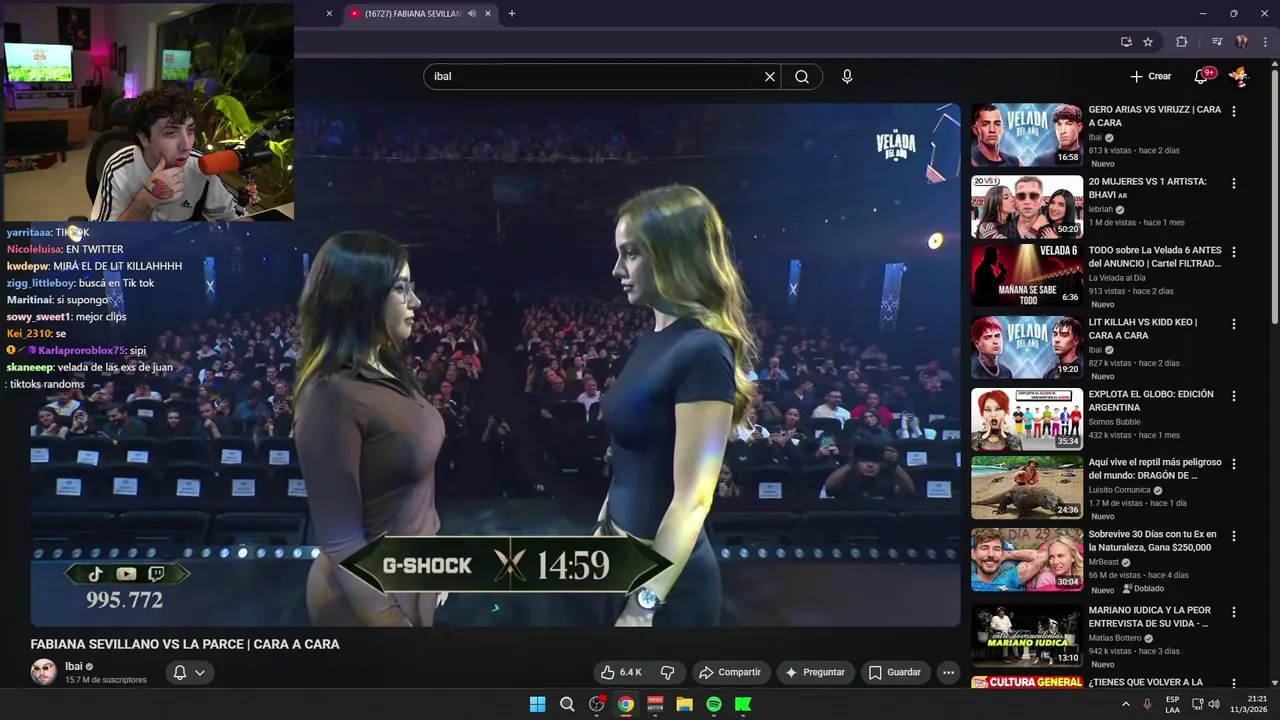
Task: Open Ibai channel avatar under the video
Action: (44, 672)
